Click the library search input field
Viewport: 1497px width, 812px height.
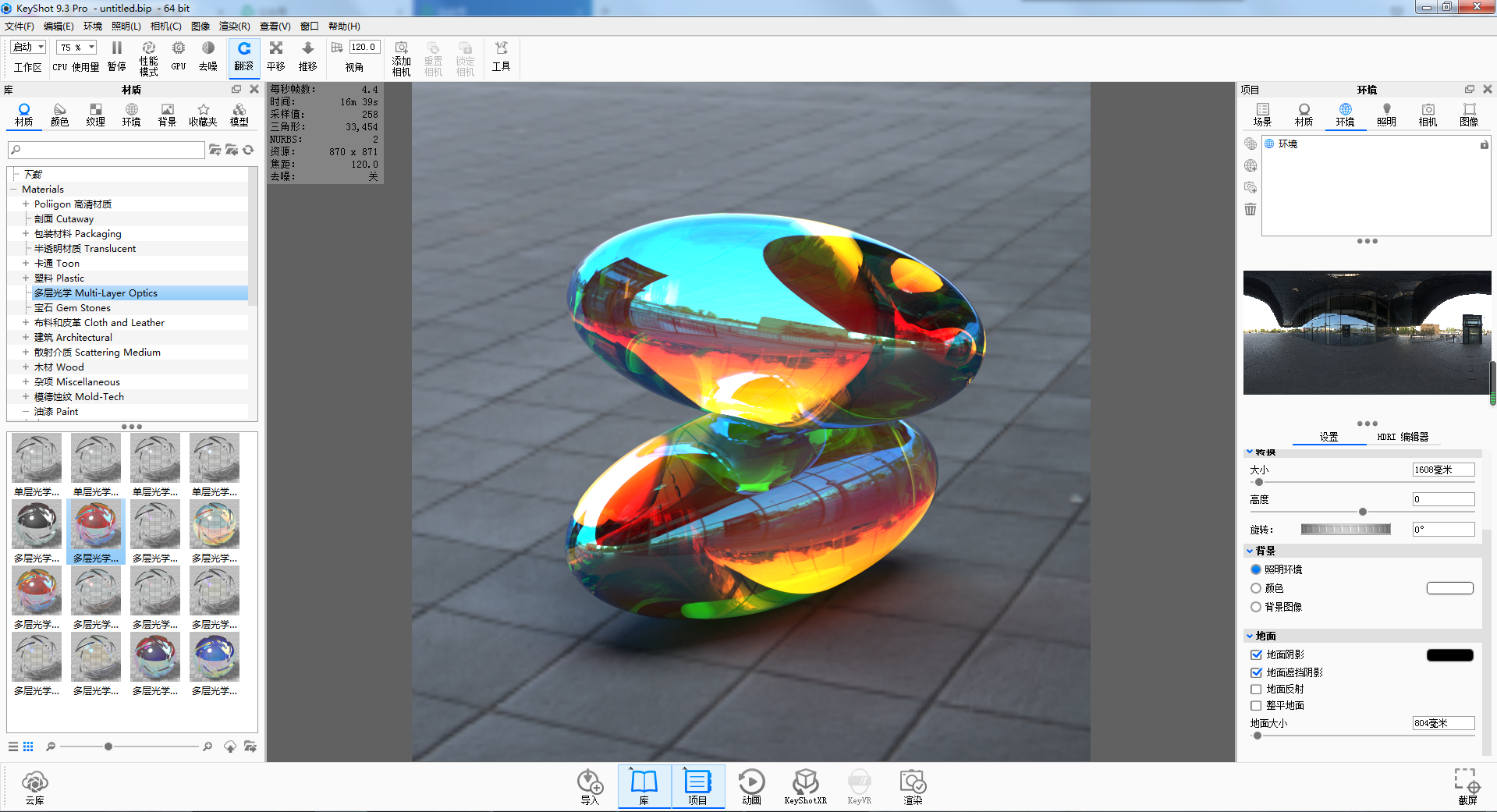pos(106,150)
